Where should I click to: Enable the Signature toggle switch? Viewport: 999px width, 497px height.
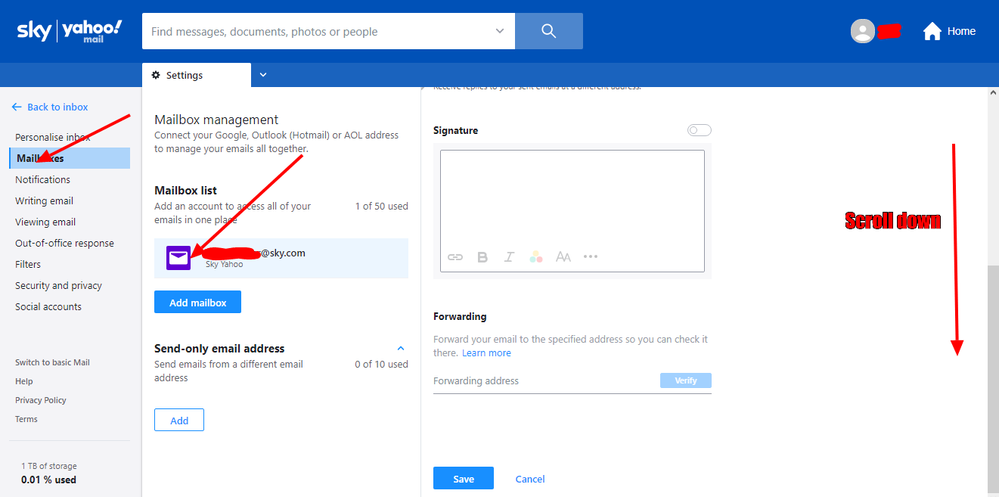(699, 130)
